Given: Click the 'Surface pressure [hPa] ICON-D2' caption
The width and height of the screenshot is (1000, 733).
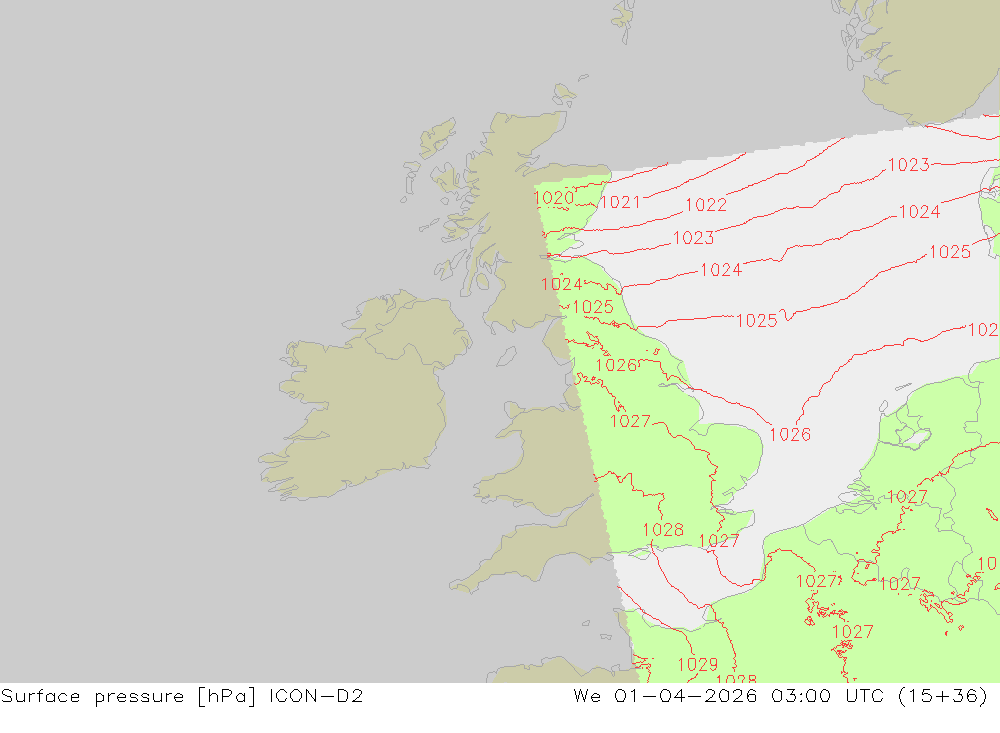Looking at the screenshot, I should point(182,696).
